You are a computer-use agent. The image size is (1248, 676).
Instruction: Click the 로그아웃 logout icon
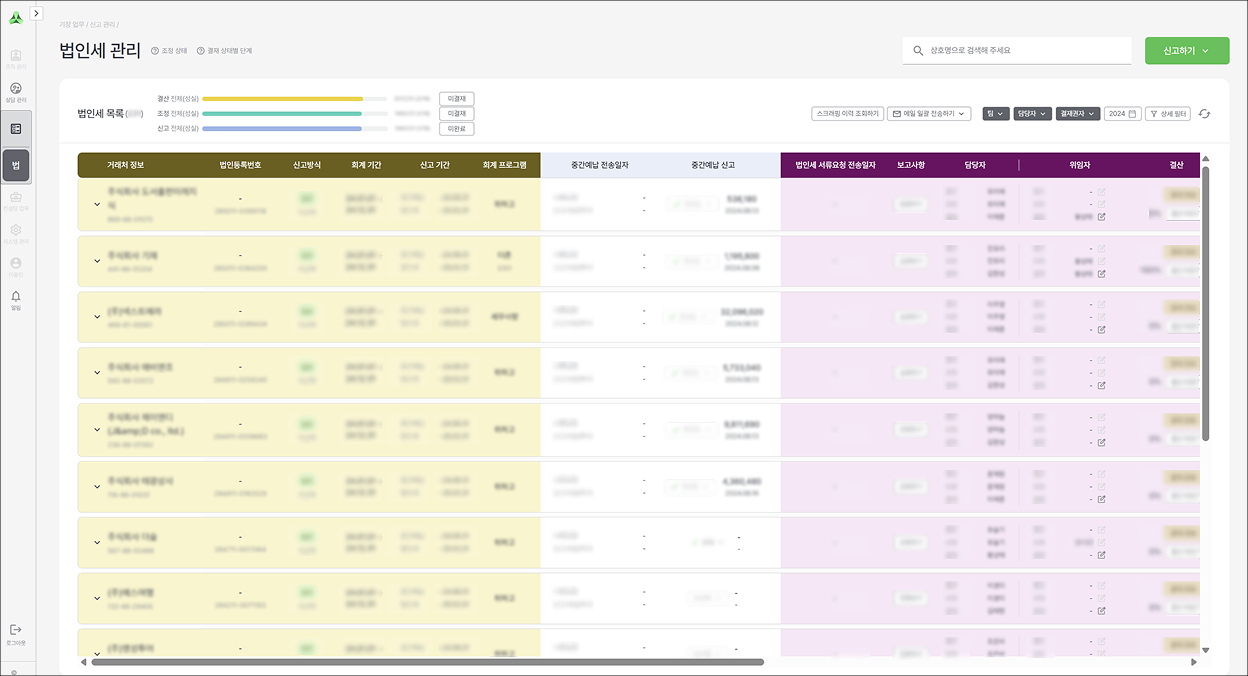[x=15, y=630]
